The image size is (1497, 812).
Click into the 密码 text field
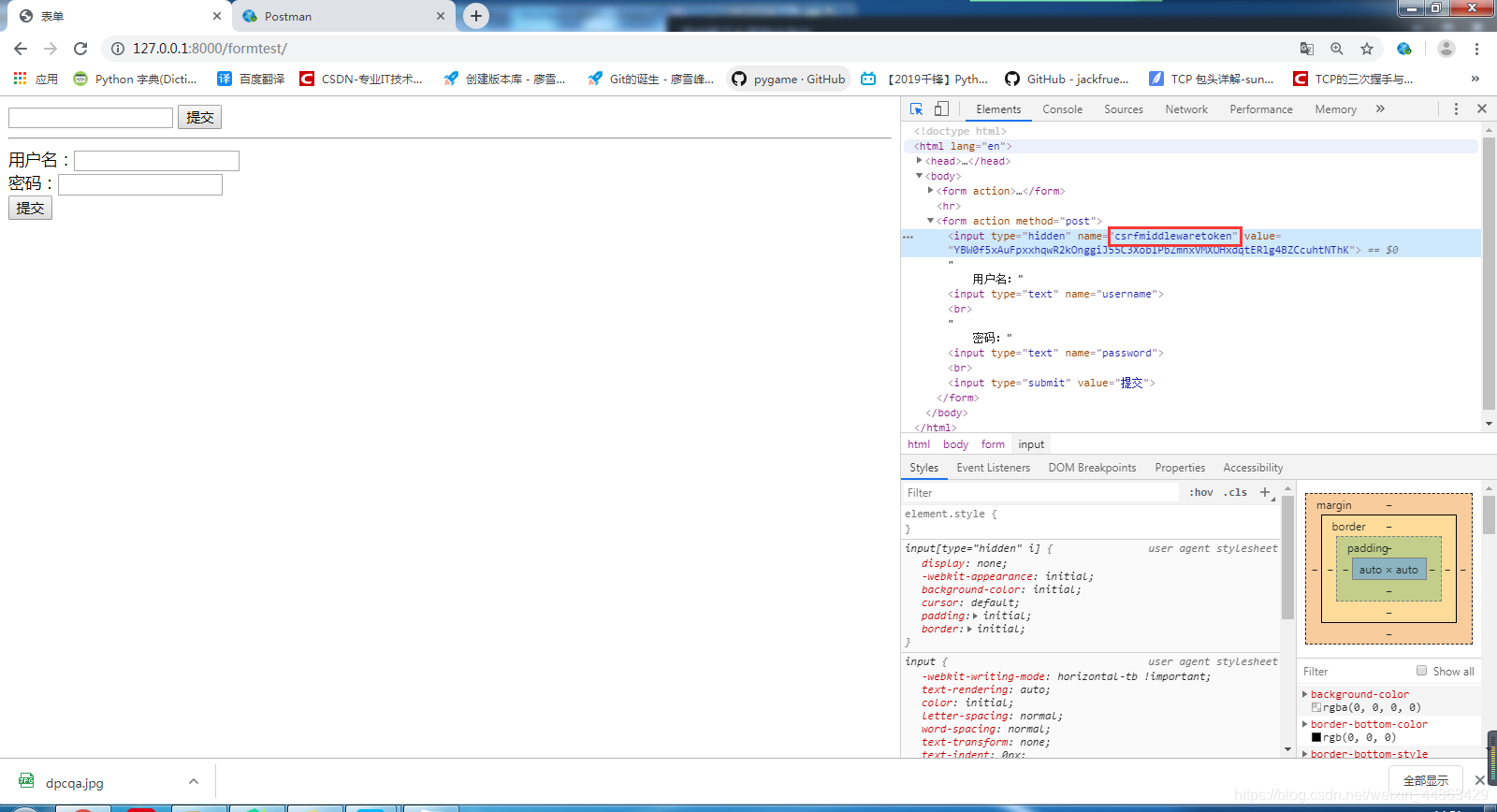point(140,184)
